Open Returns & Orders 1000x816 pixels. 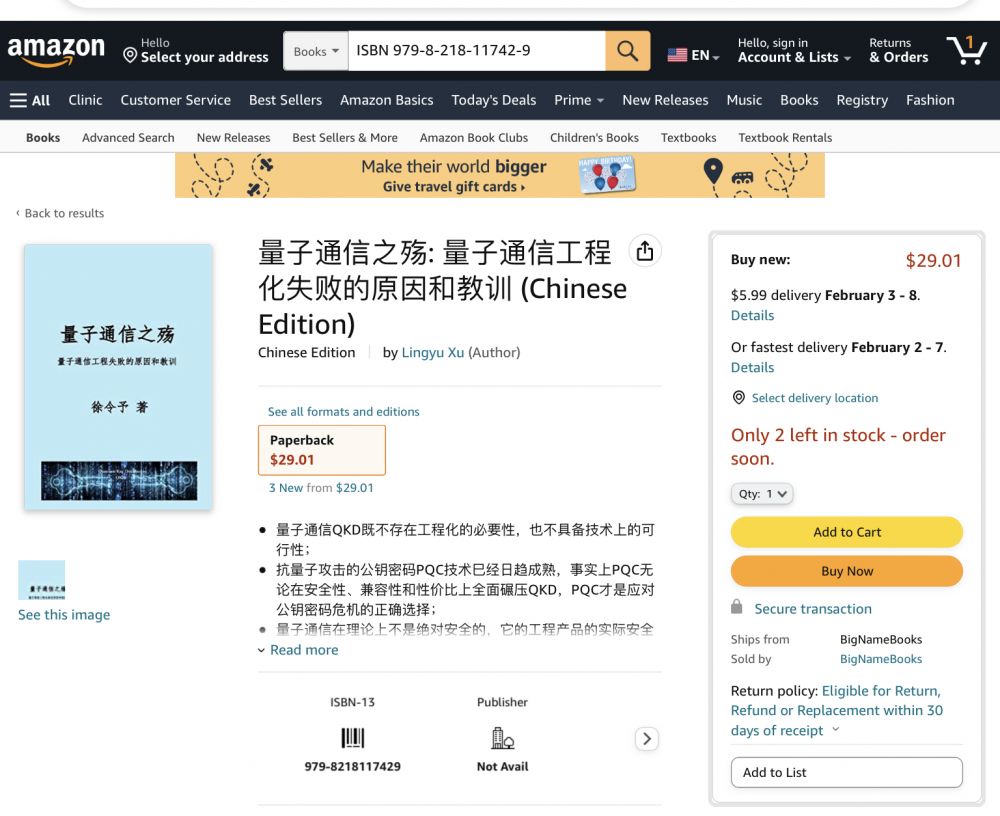click(x=899, y=50)
